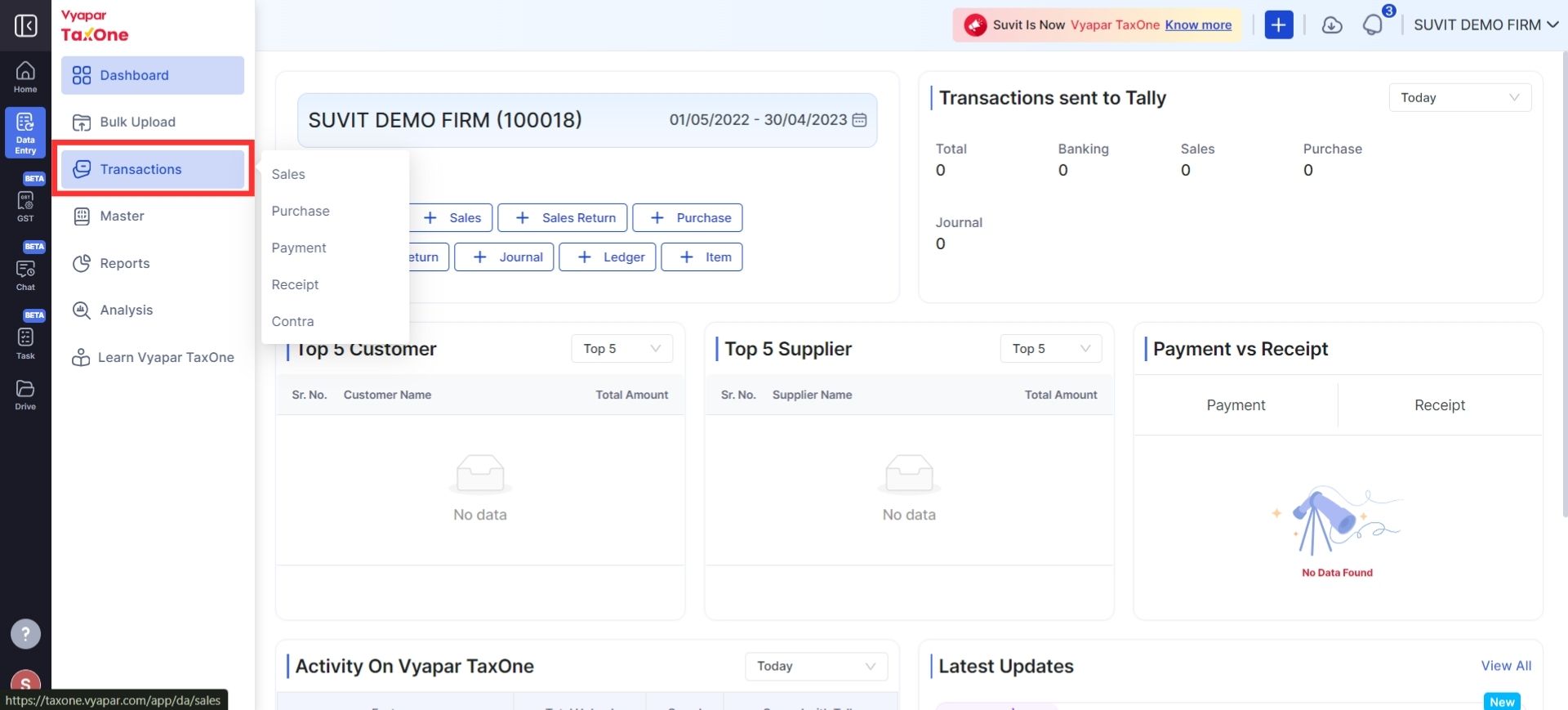Click the add Sales quick button
The image size is (1568, 710).
coord(452,218)
